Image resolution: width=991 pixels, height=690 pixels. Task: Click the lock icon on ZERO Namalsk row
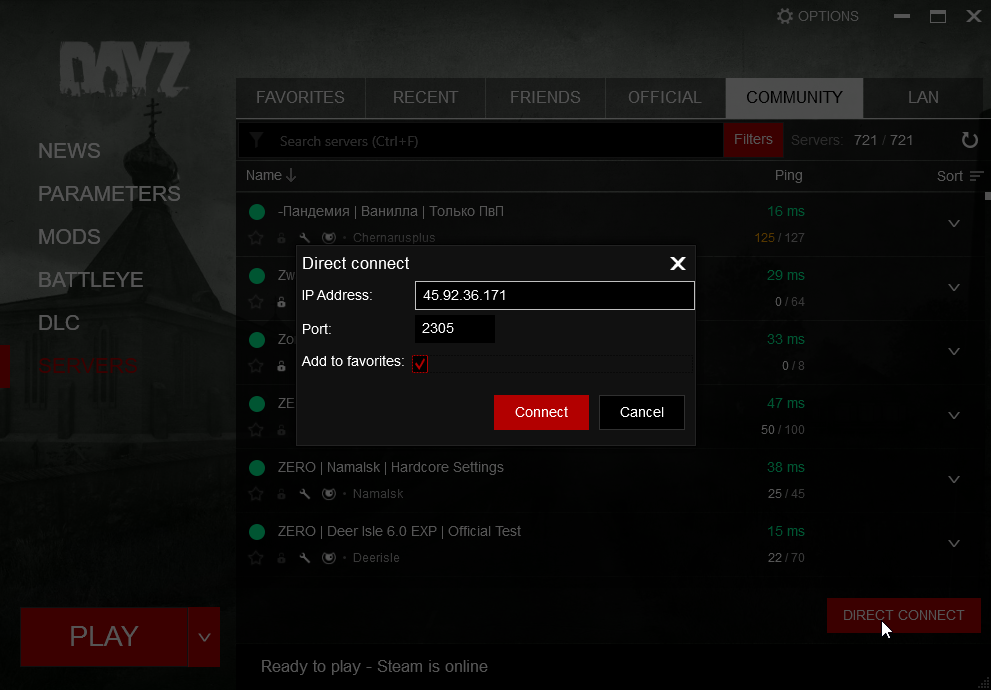pyautogui.click(x=281, y=493)
